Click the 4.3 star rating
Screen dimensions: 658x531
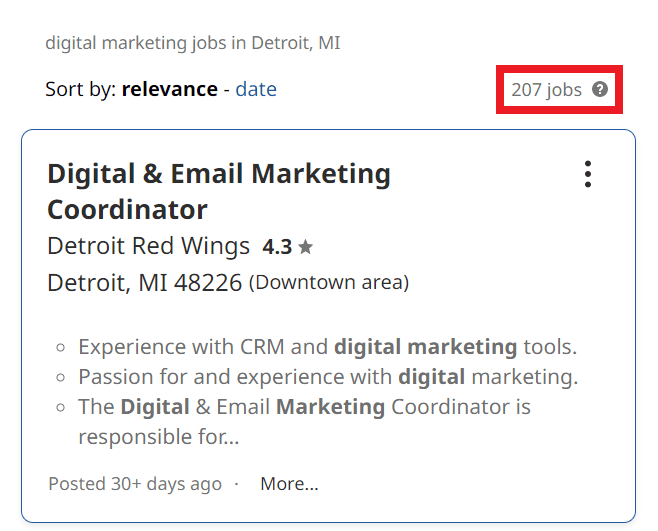coord(288,247)
